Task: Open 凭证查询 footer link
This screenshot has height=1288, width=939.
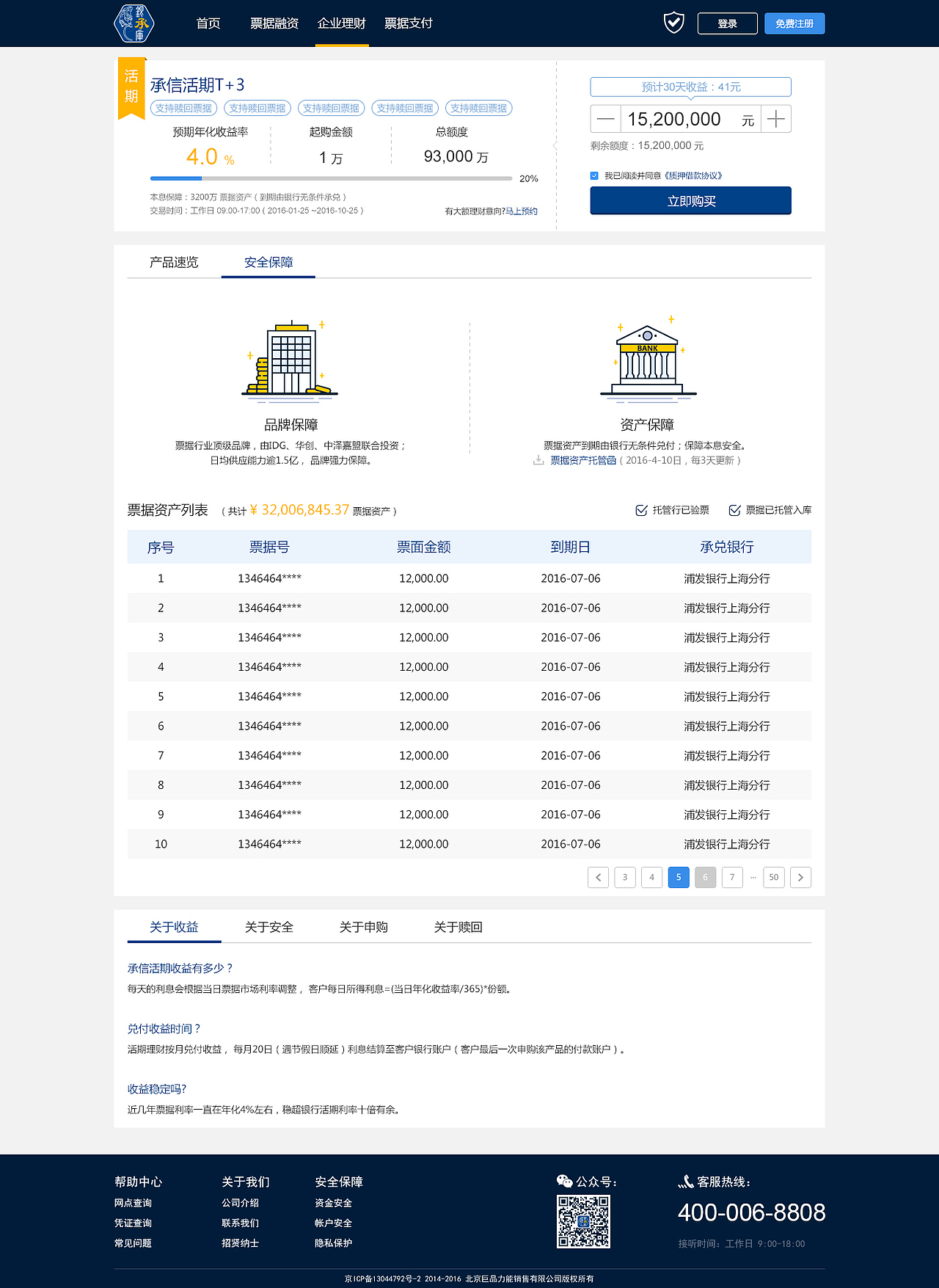Action: click(133, 1223)
